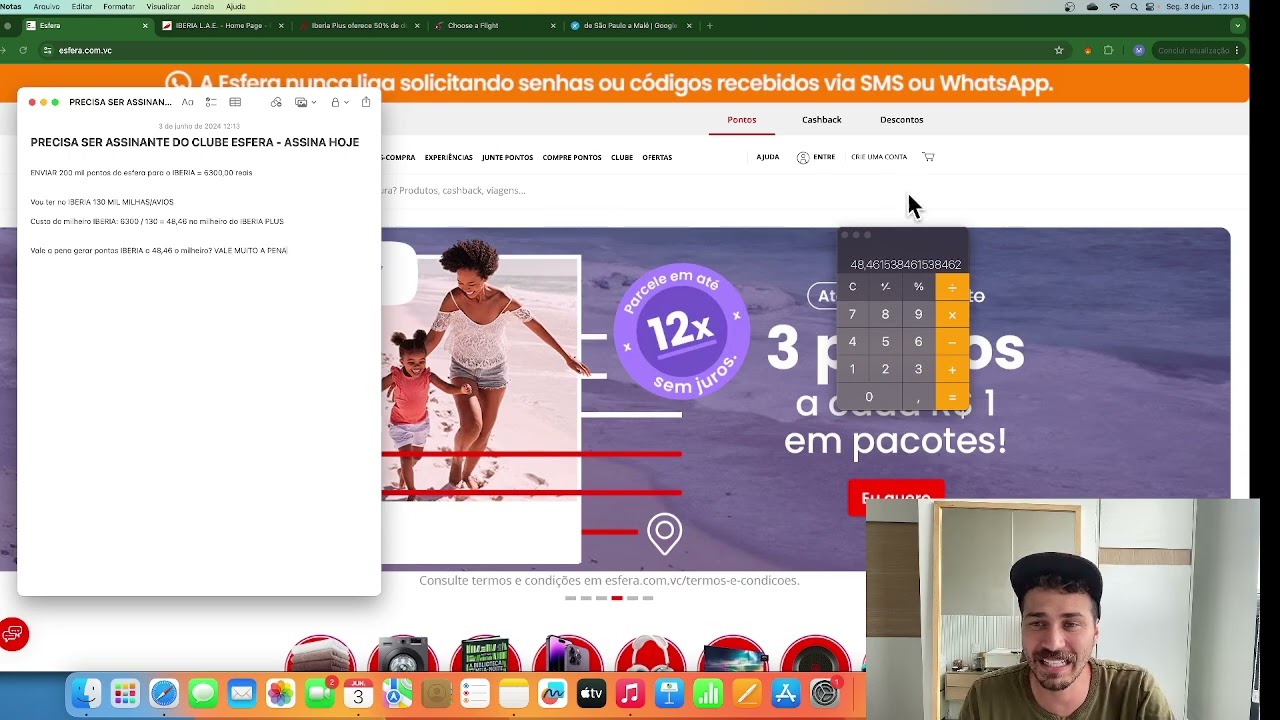Open the Notes media insert dropdown
The width and height of the screenshot is (1280, 720).
[x=305, y=102]
